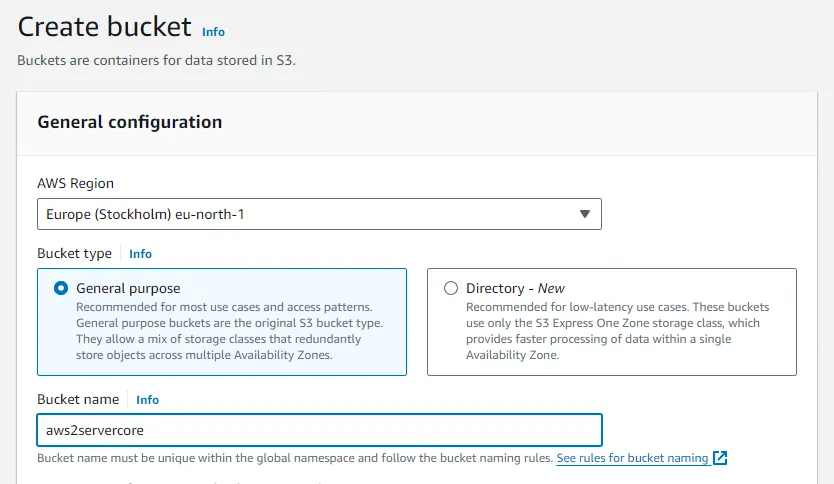834x484 pixels.
Task: Click the Create bucket page title
Action: [x=103, y=28]
